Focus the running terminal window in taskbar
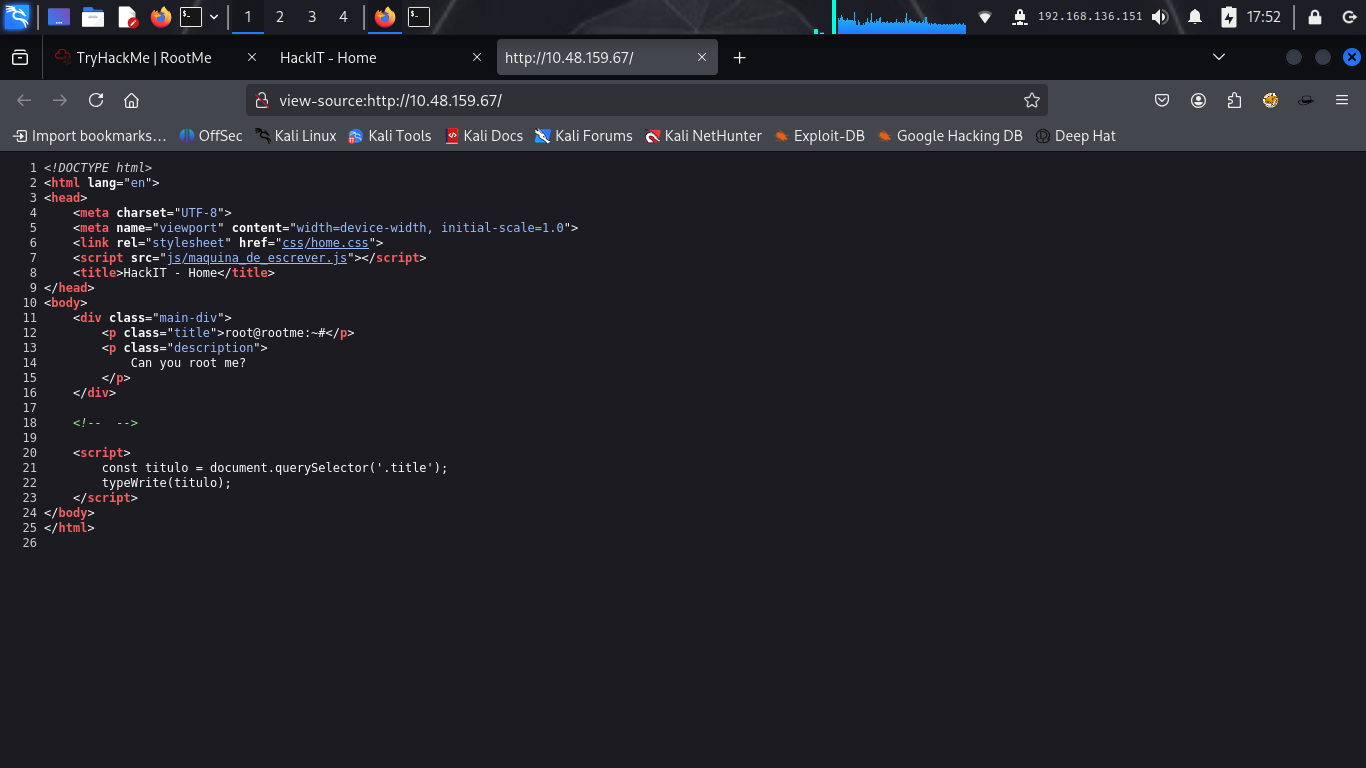 419,17
